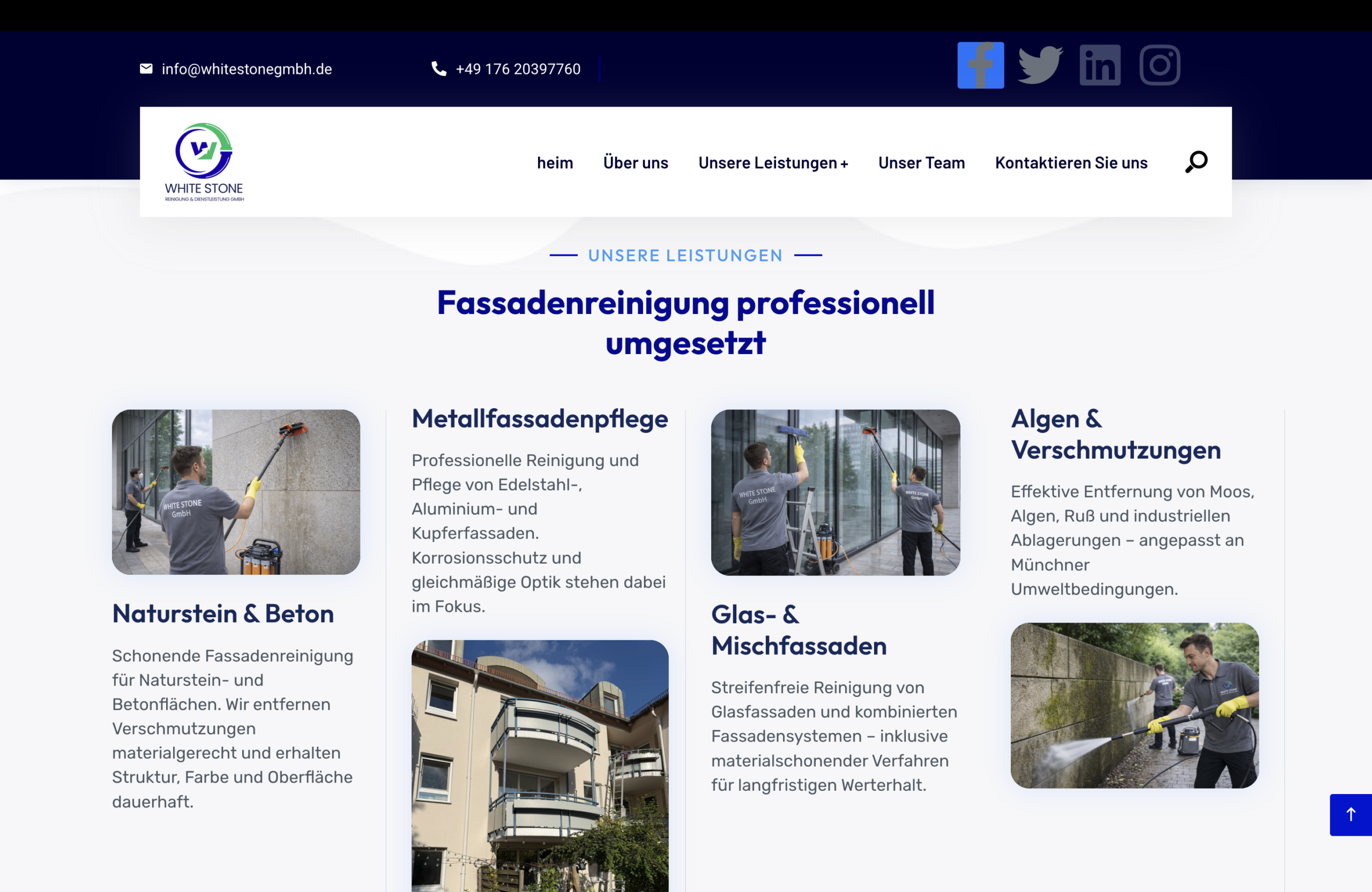Viewport: 1372px width, 892px height.
Task: Visit the Instagram icon link
Action: pyautogui.click(x=1159, y=65)
